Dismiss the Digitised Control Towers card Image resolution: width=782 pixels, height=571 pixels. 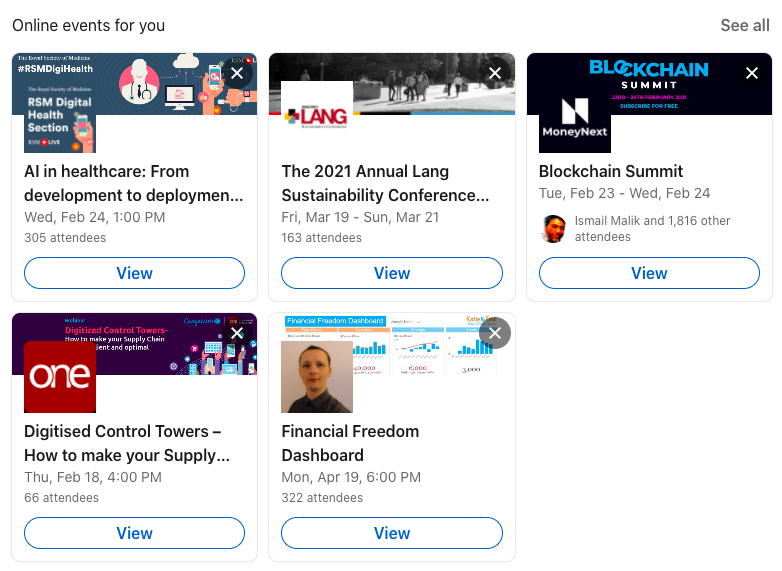(x=237, y=333)
